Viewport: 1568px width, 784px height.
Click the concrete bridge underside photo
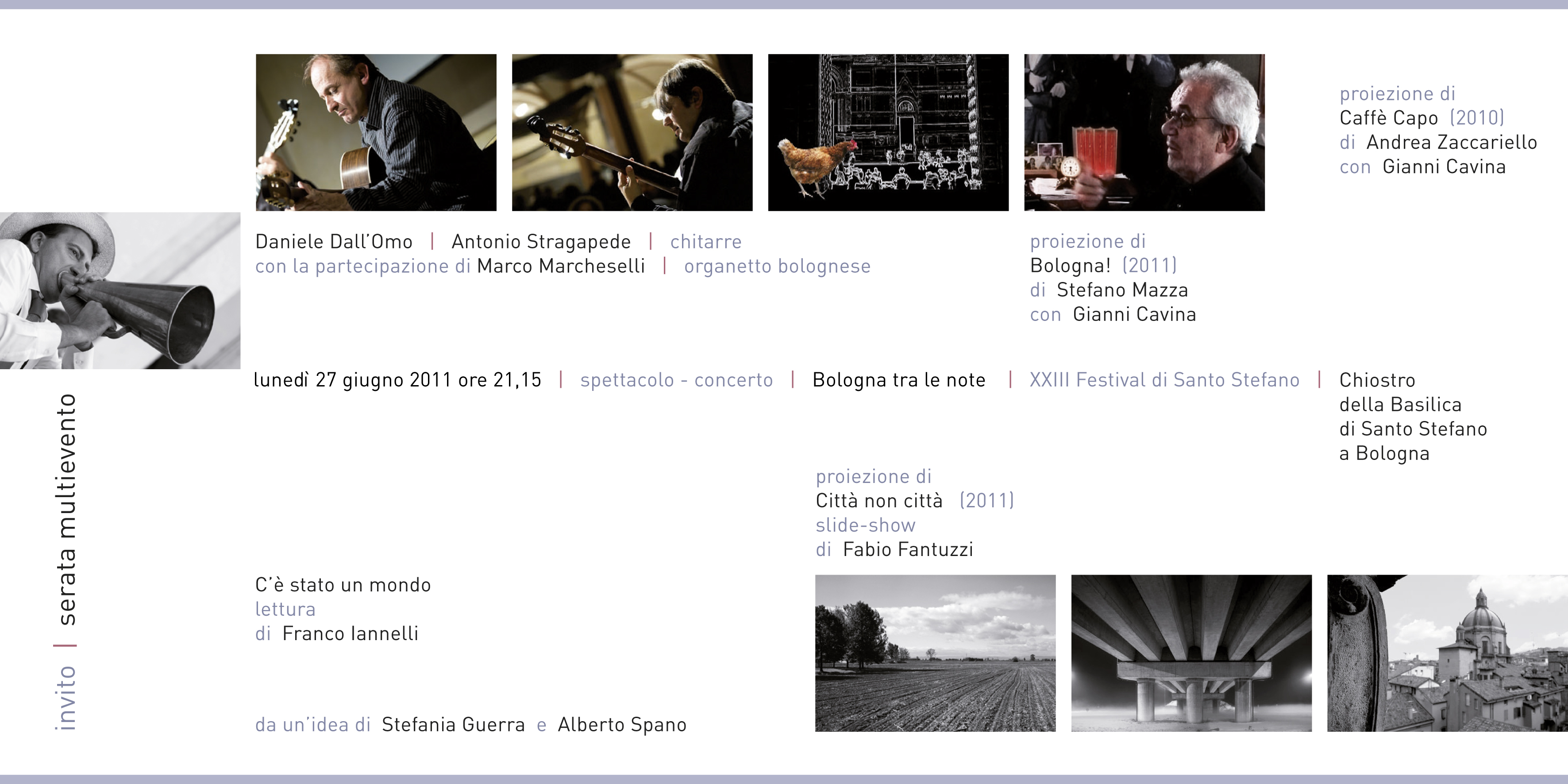1191,653
